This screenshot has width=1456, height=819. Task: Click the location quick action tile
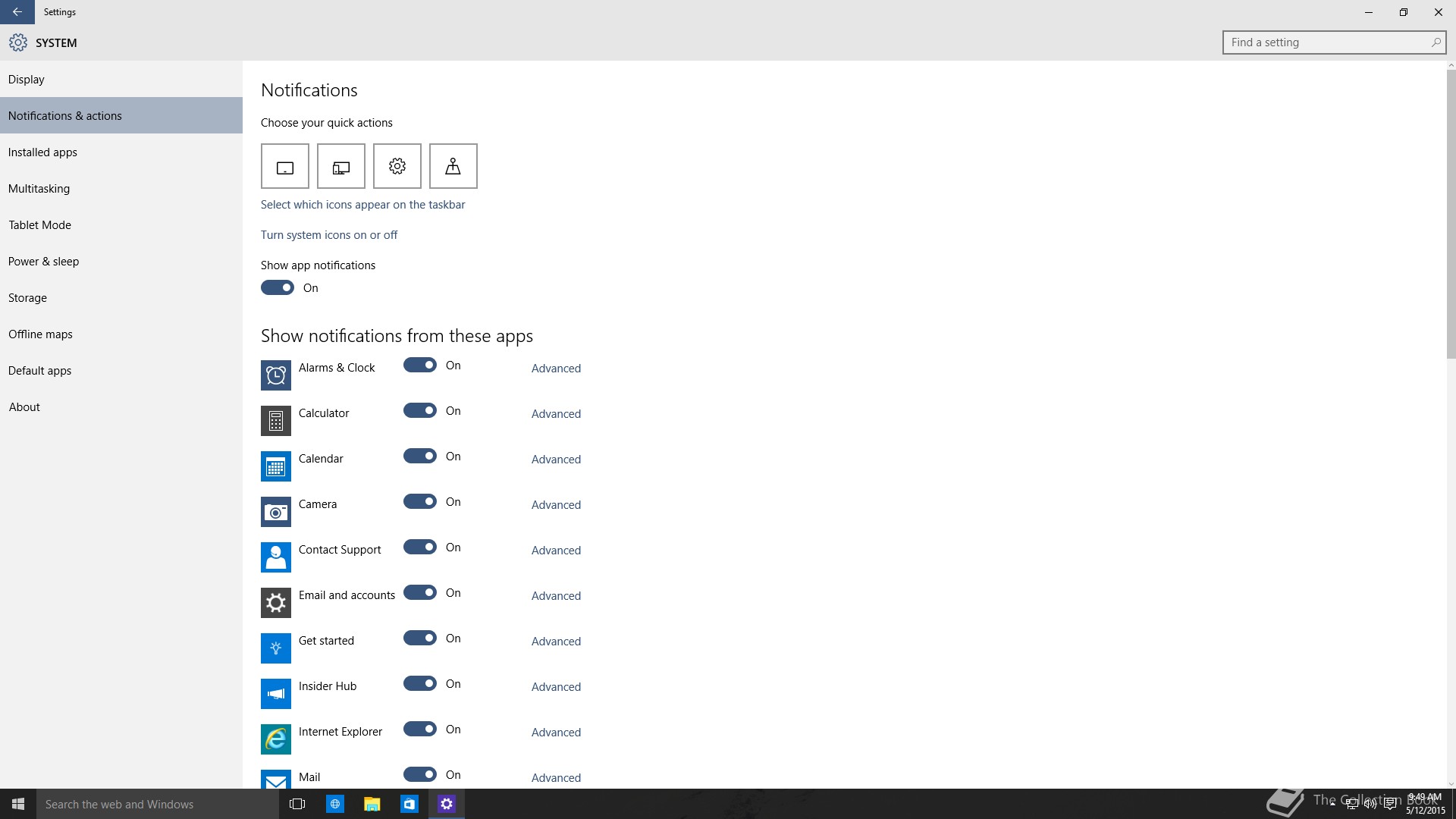[453, 166]
